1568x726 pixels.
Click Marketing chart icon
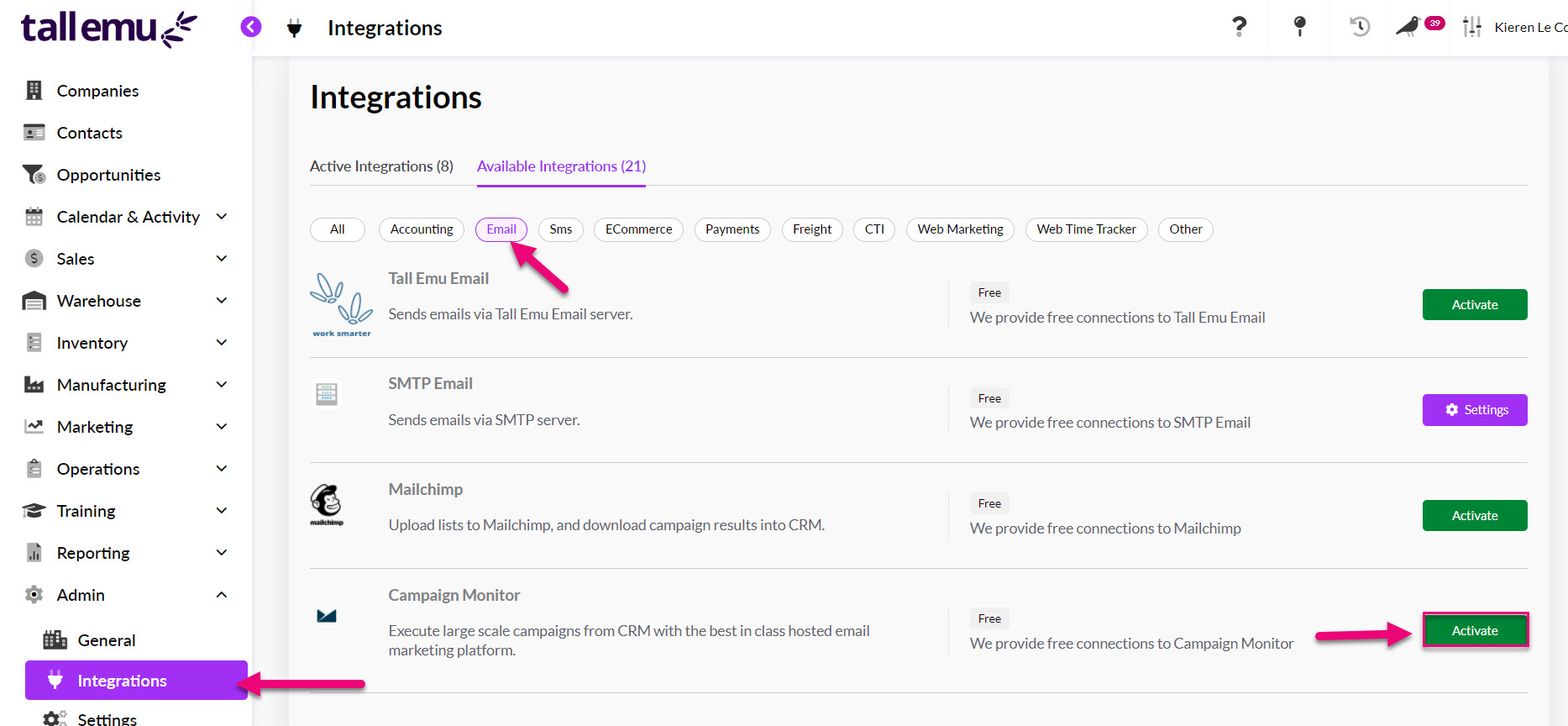pos(34,426)
